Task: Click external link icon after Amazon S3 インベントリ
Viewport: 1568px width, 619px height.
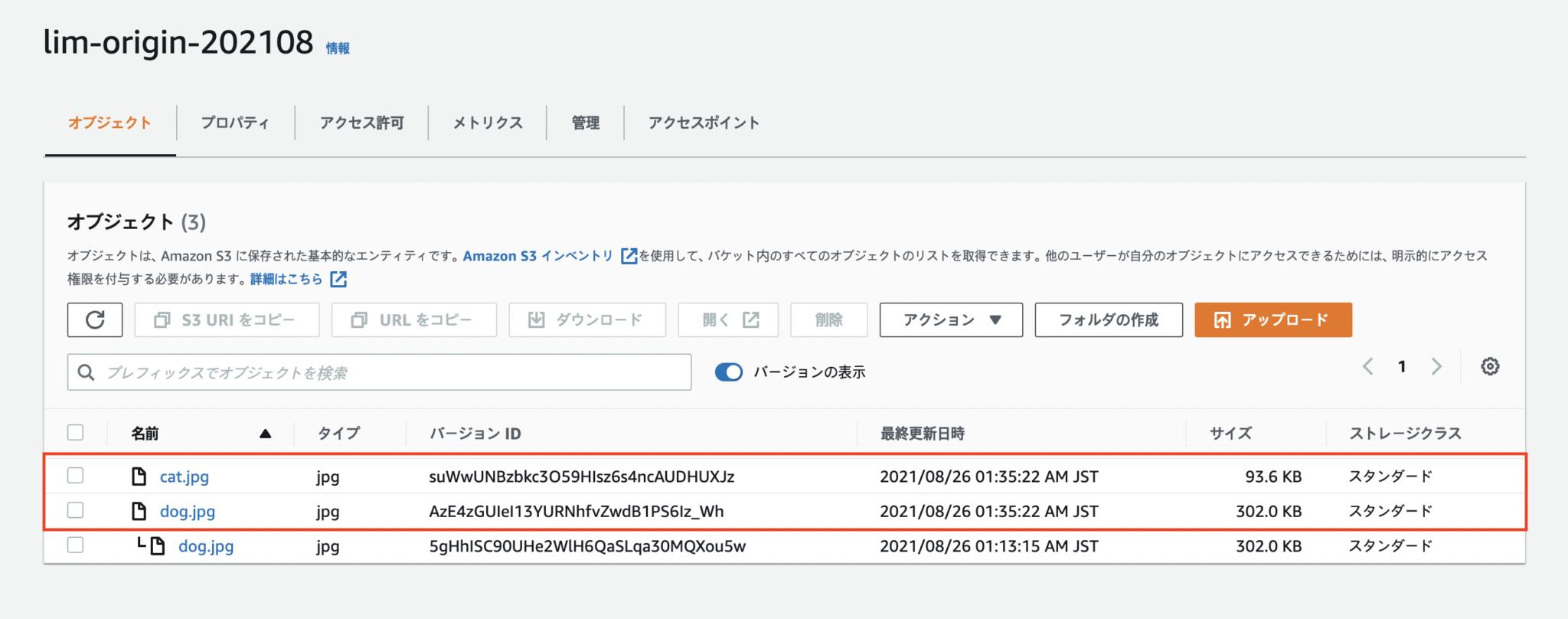Action: point(629,256)
